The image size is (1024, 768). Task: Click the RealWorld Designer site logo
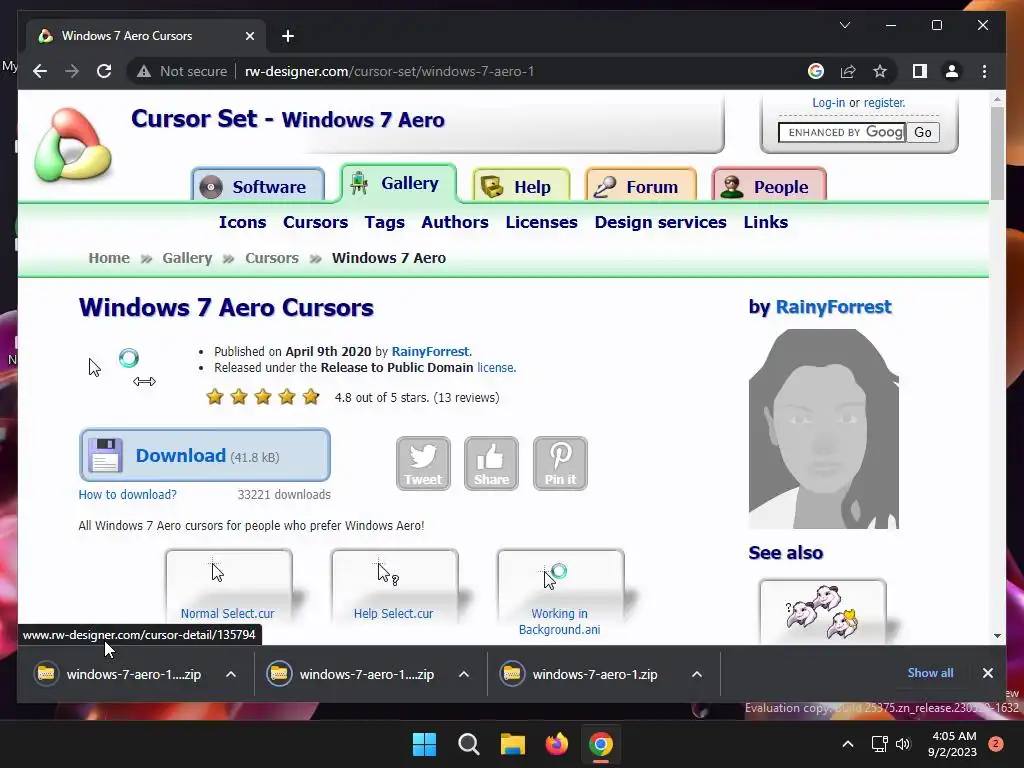click(72, 145)
